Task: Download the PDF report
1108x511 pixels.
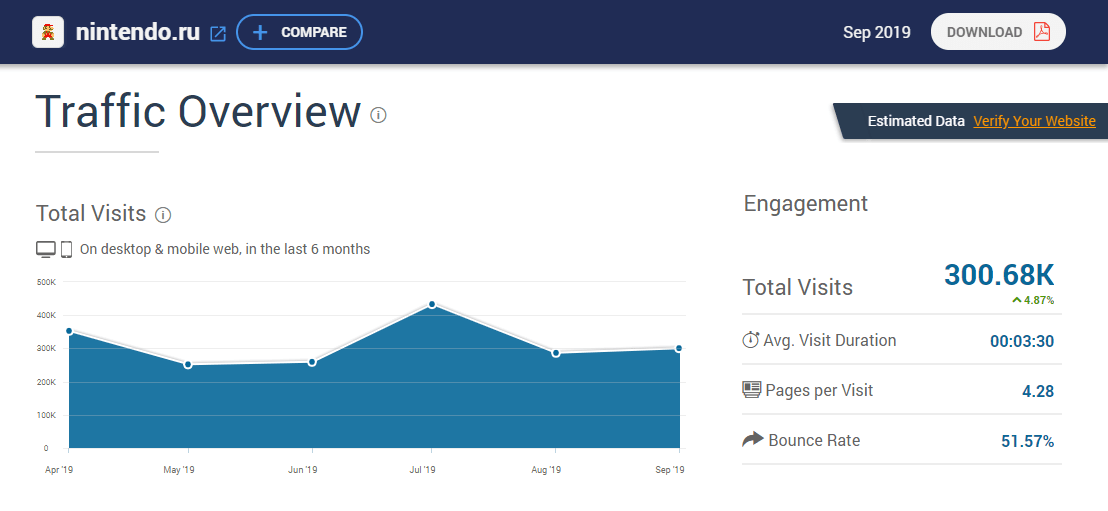Action: point(997,32)
